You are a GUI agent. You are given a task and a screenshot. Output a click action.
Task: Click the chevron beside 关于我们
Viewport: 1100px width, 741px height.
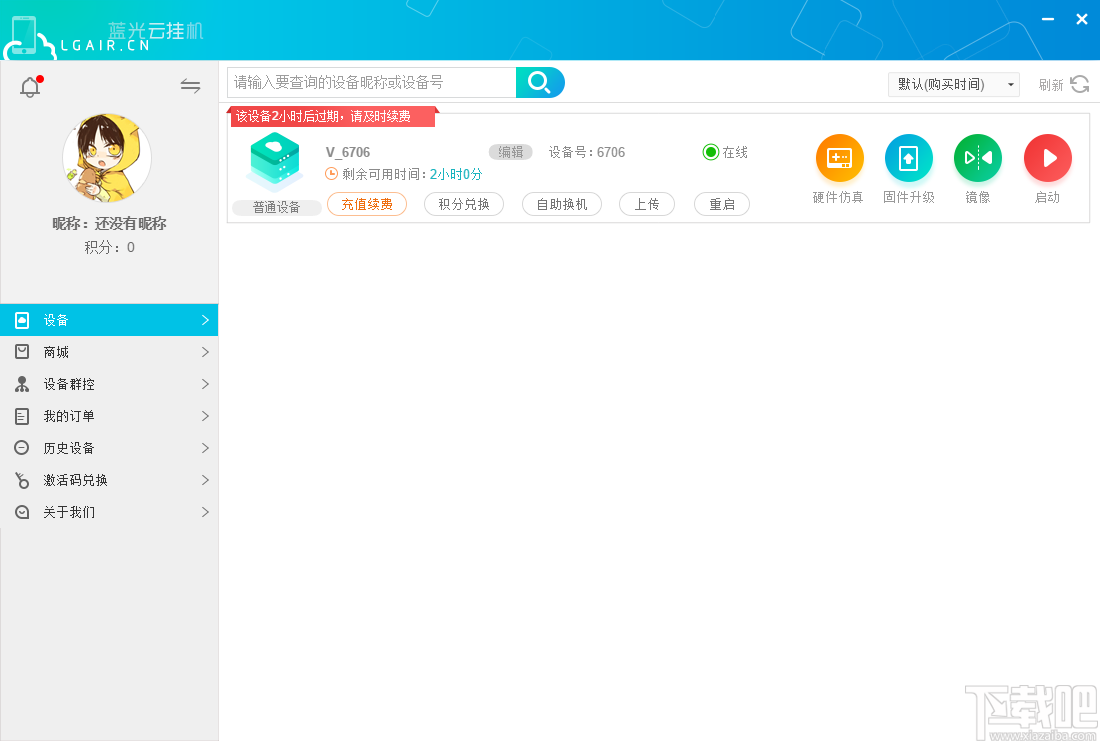click(205, 512)
